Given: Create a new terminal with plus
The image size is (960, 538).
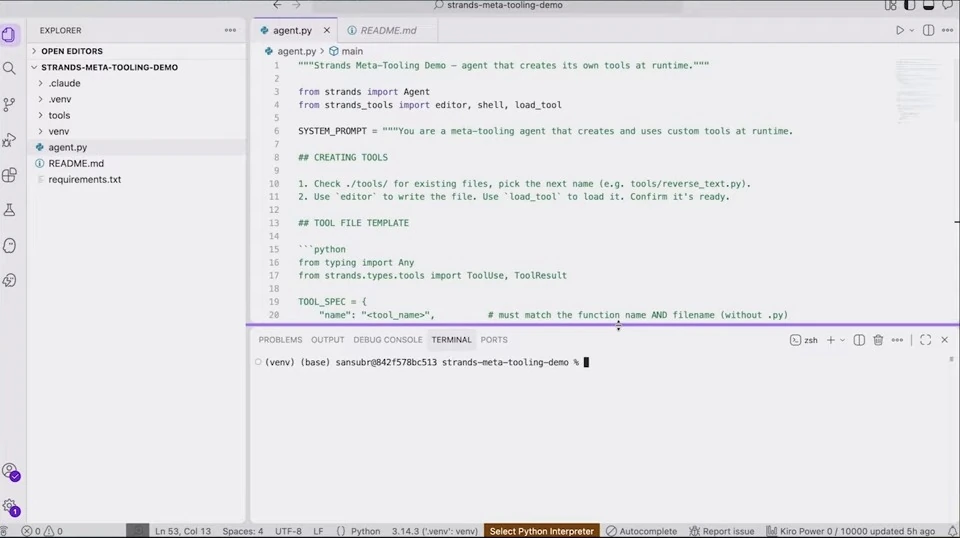Looking at the screenshot, I should tap(831, 340).
